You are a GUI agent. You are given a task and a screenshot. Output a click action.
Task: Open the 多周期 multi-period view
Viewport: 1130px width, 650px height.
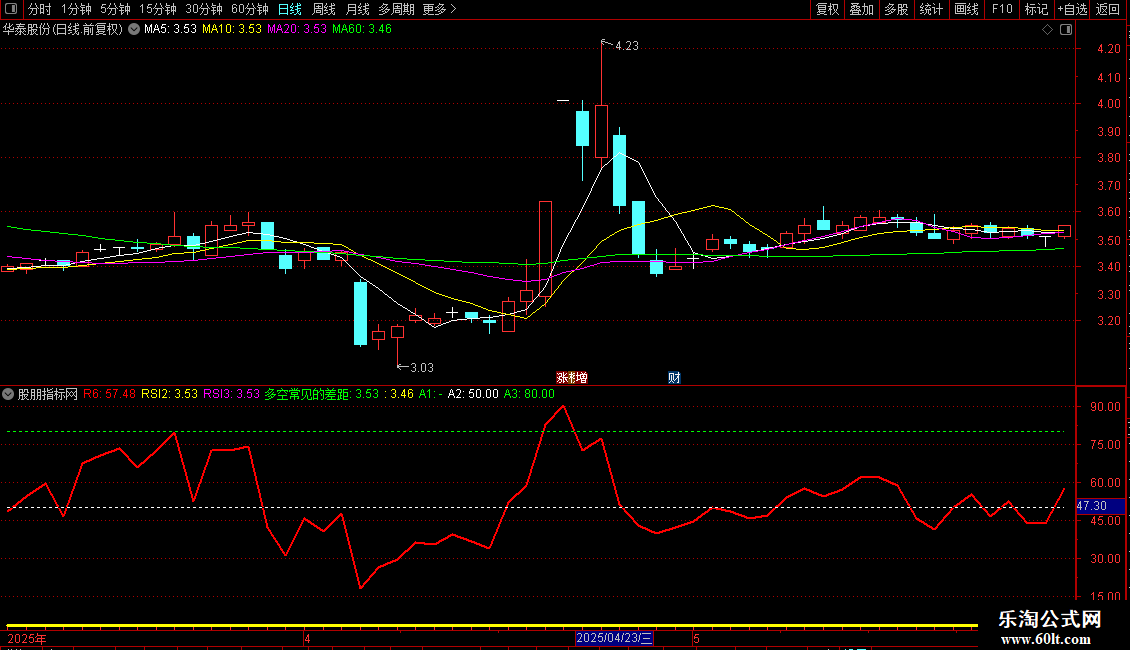[396, 9]
